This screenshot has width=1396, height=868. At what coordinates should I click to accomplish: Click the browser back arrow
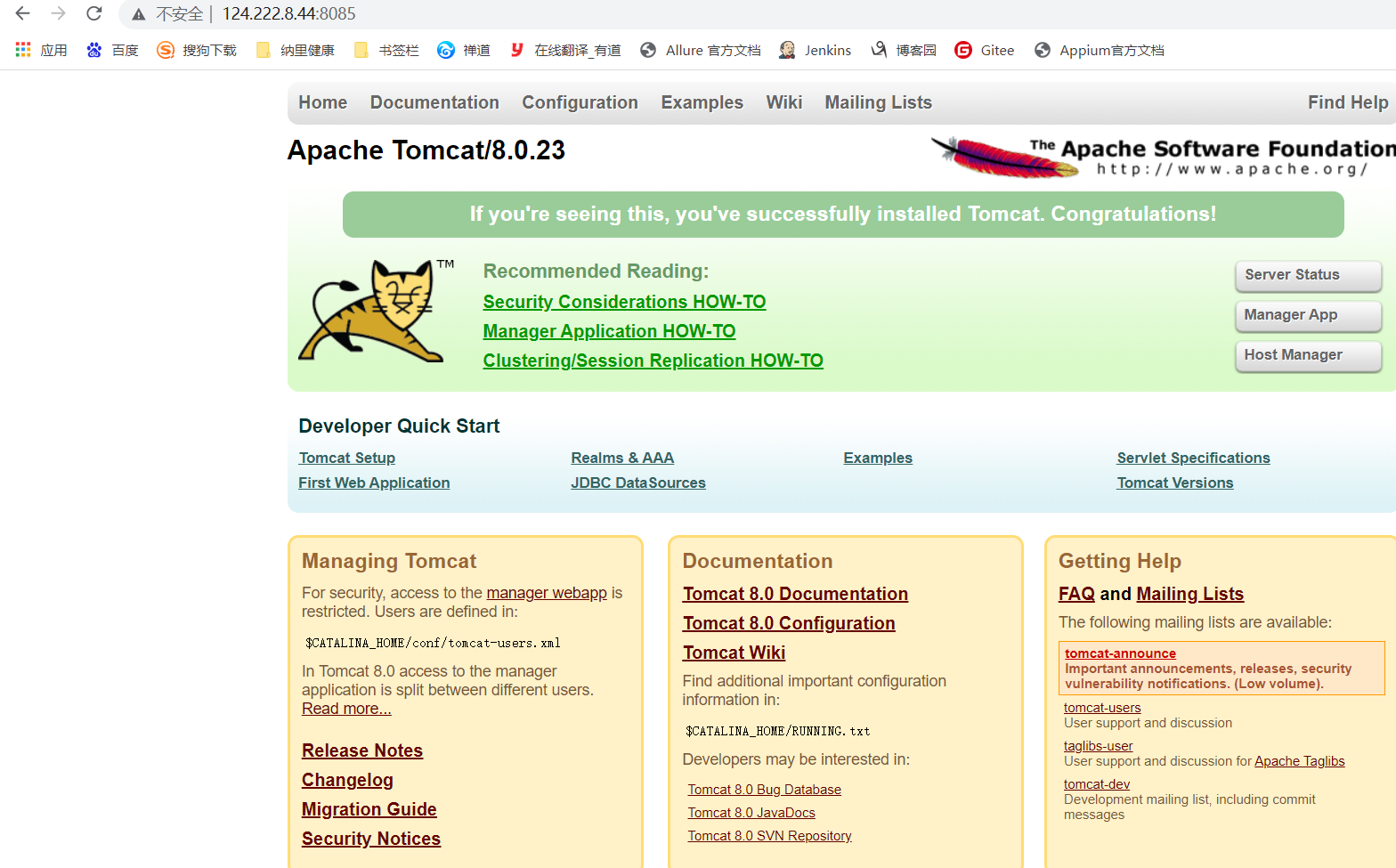(23, 13)
